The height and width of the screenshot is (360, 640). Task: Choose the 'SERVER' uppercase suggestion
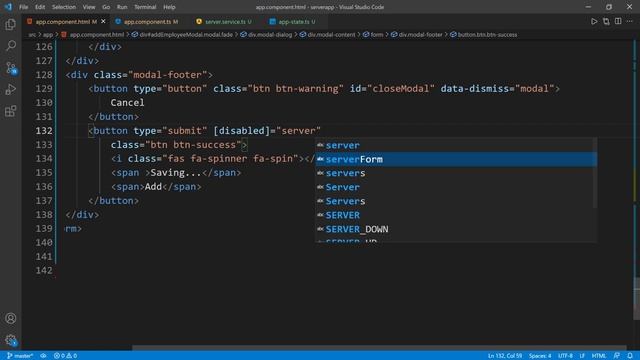(456, 215)
